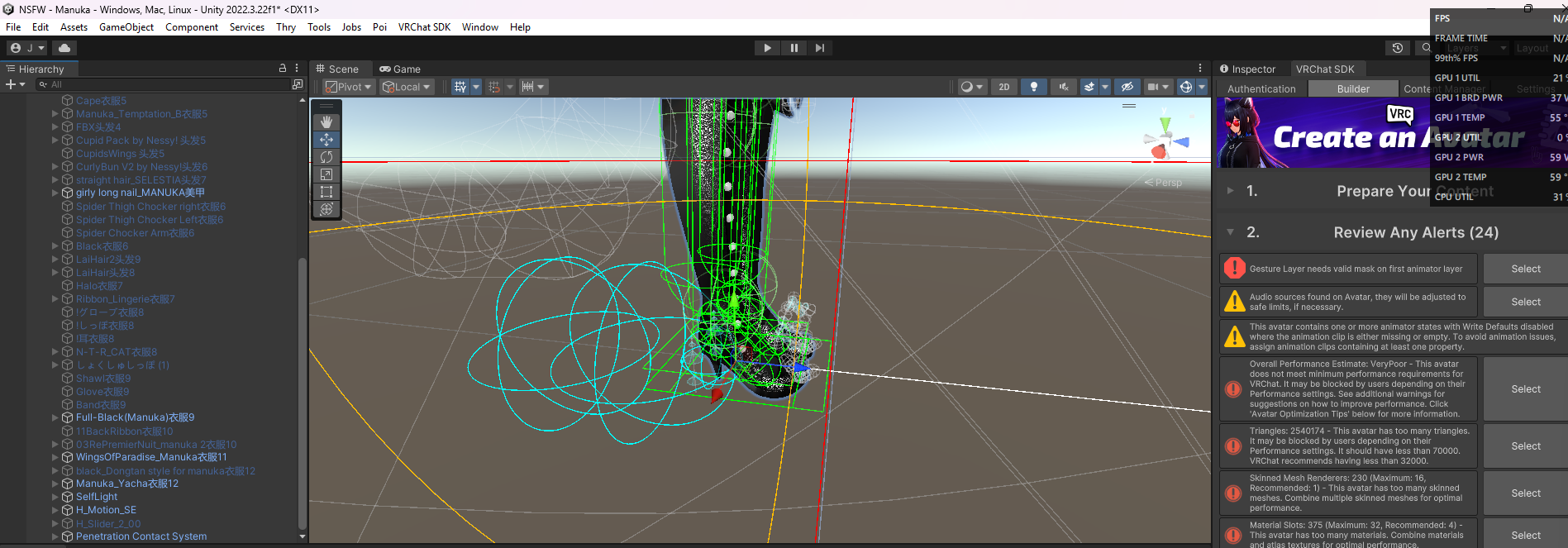Toggle 2D view mode
The image size is (1568, 548).
pos(1004,87)
